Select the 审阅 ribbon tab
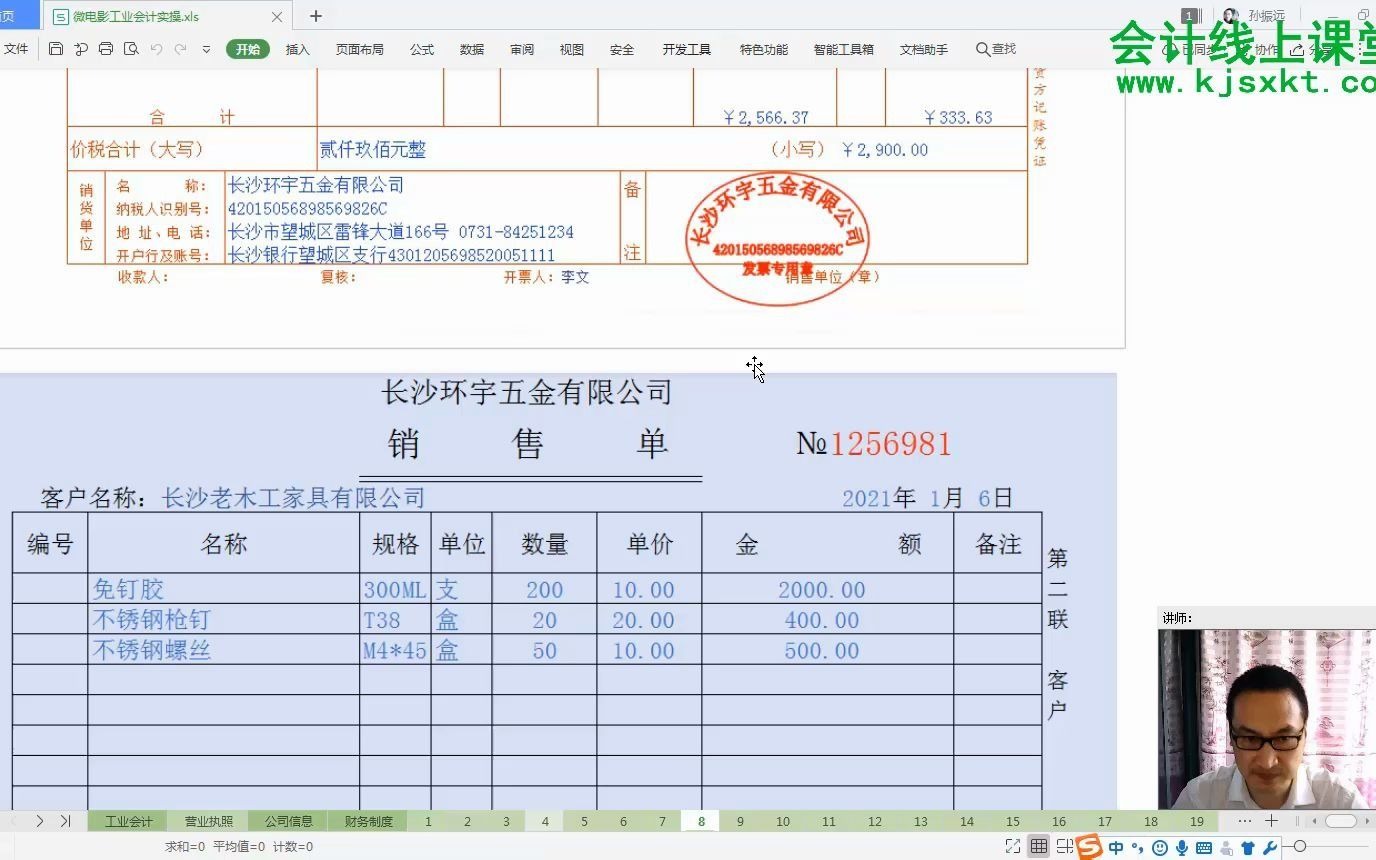This screenshot has width=1376, height=860. tap(522, 49)
